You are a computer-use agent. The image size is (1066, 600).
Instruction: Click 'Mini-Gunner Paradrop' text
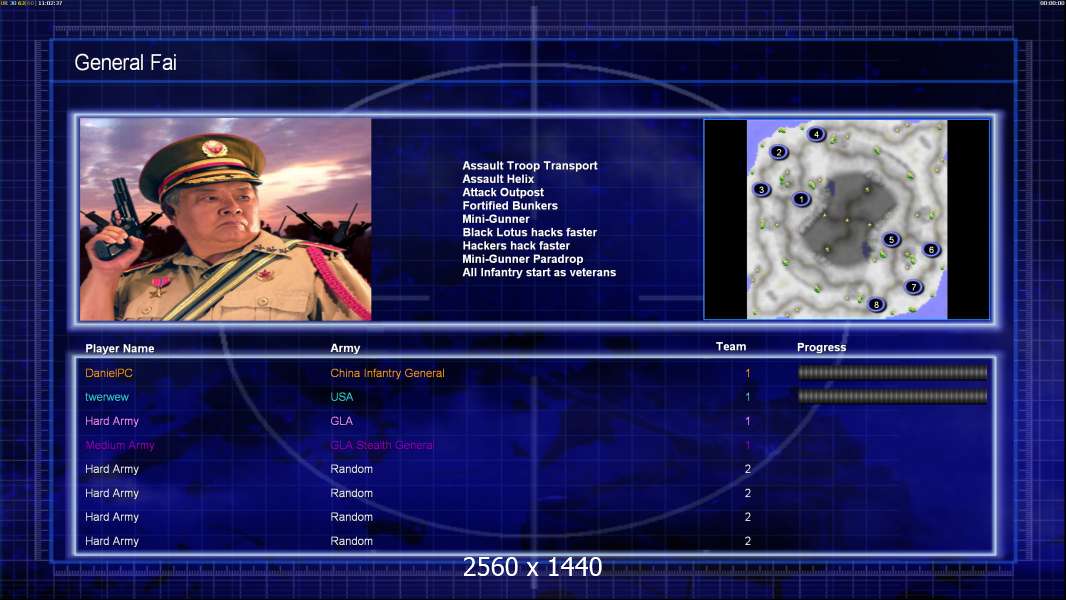tap(522, 259)
